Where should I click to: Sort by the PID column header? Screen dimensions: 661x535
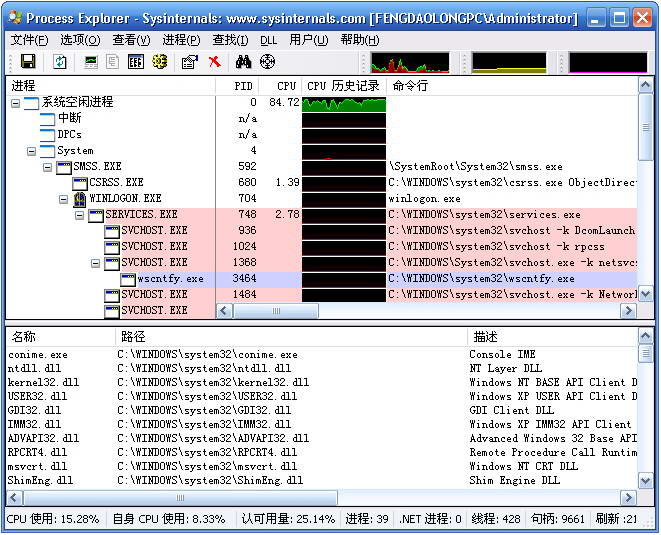click(237, 86)
